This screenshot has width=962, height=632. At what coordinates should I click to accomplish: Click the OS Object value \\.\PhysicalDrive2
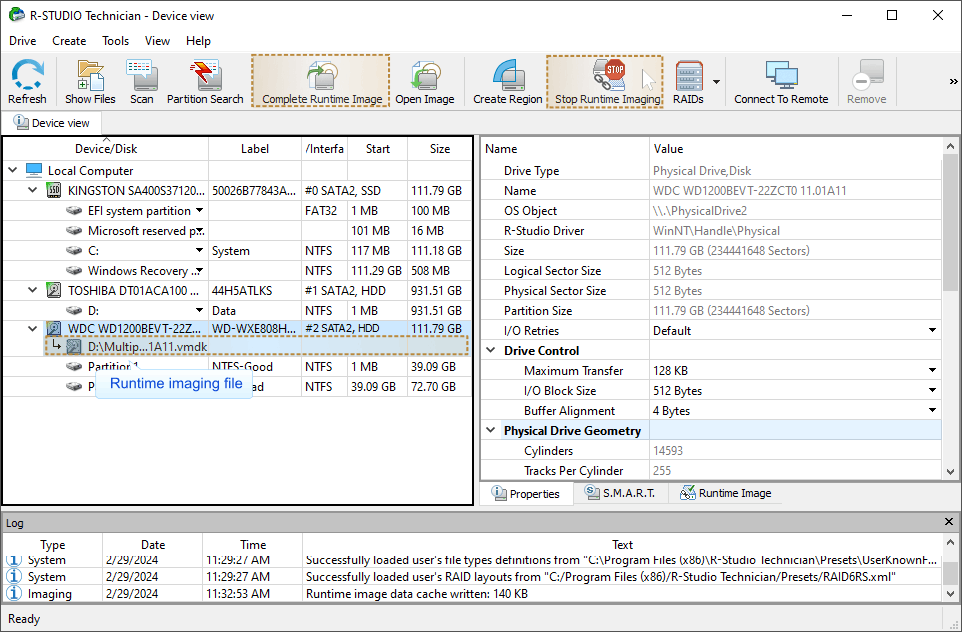pyautogui.click(x=700, y=211)
